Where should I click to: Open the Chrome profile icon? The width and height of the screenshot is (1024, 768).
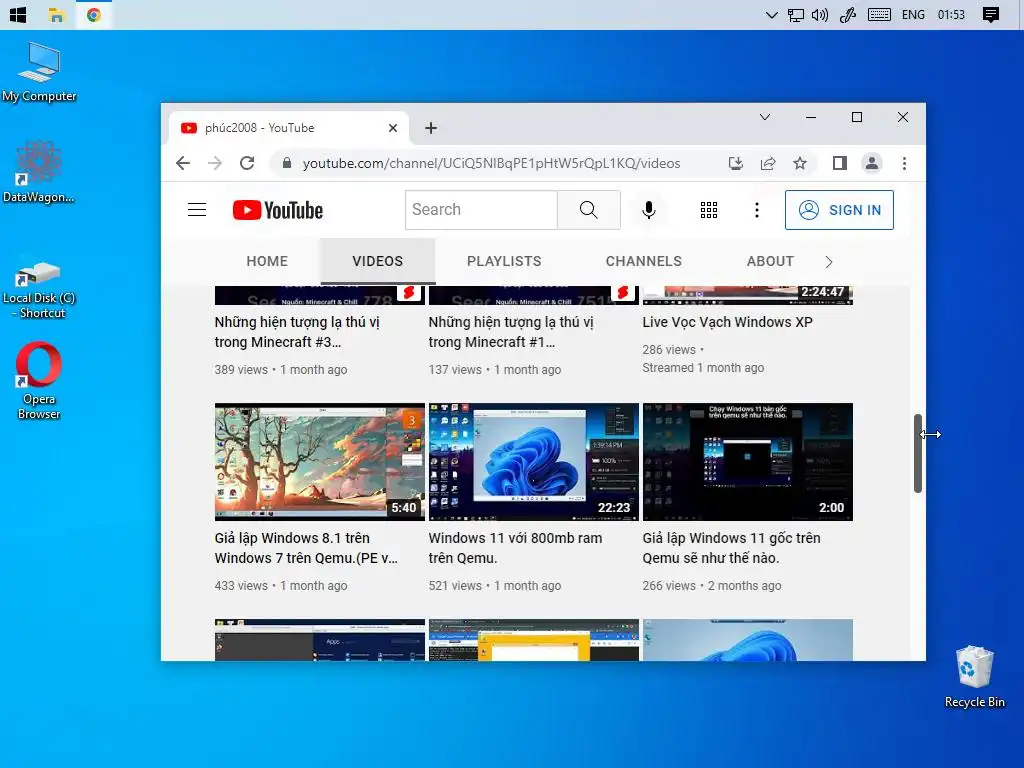(x=872, y=163)
